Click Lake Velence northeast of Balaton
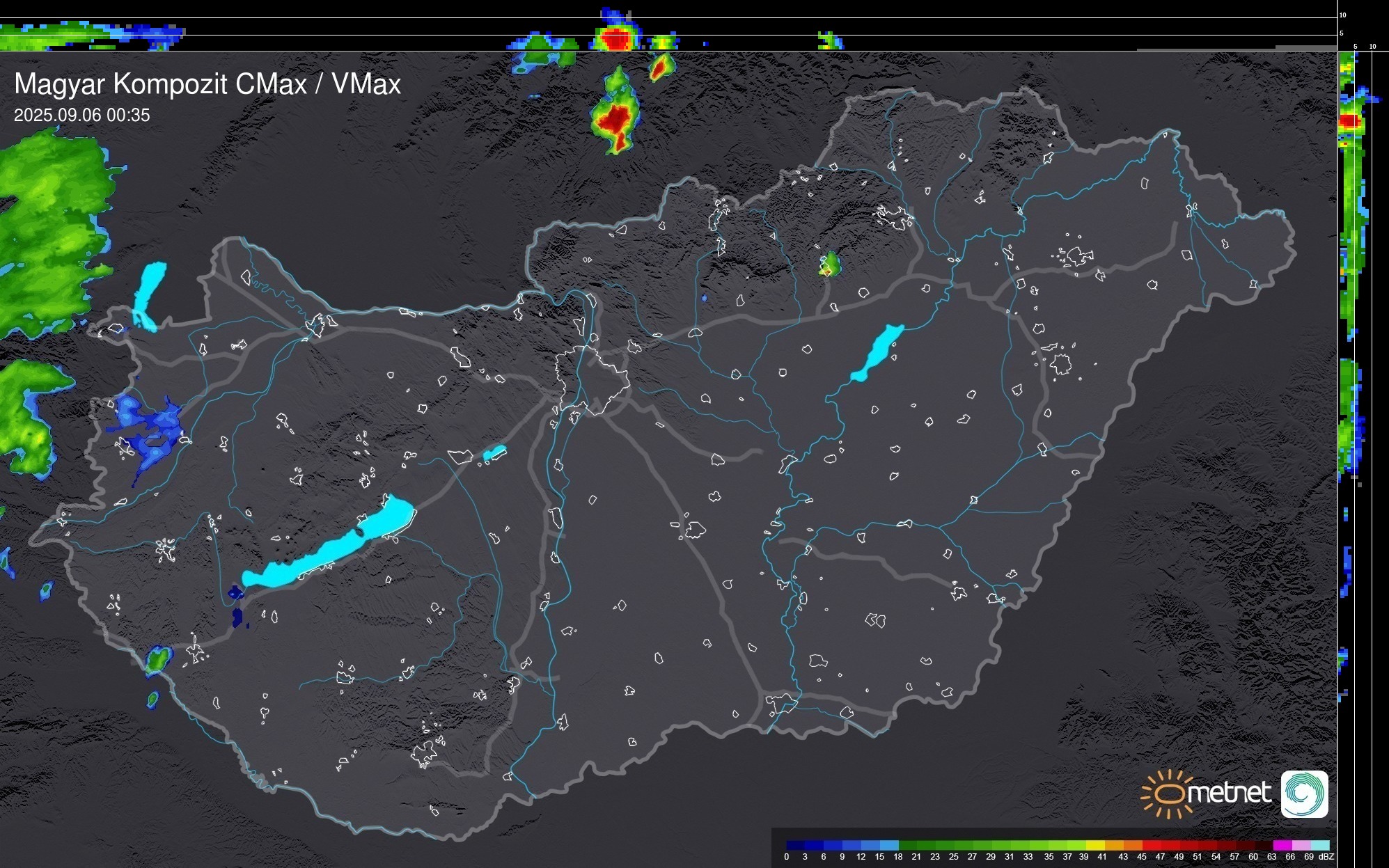Viewport: 1389px width, 868px height. pyautogui.click(x=494, y=453)
